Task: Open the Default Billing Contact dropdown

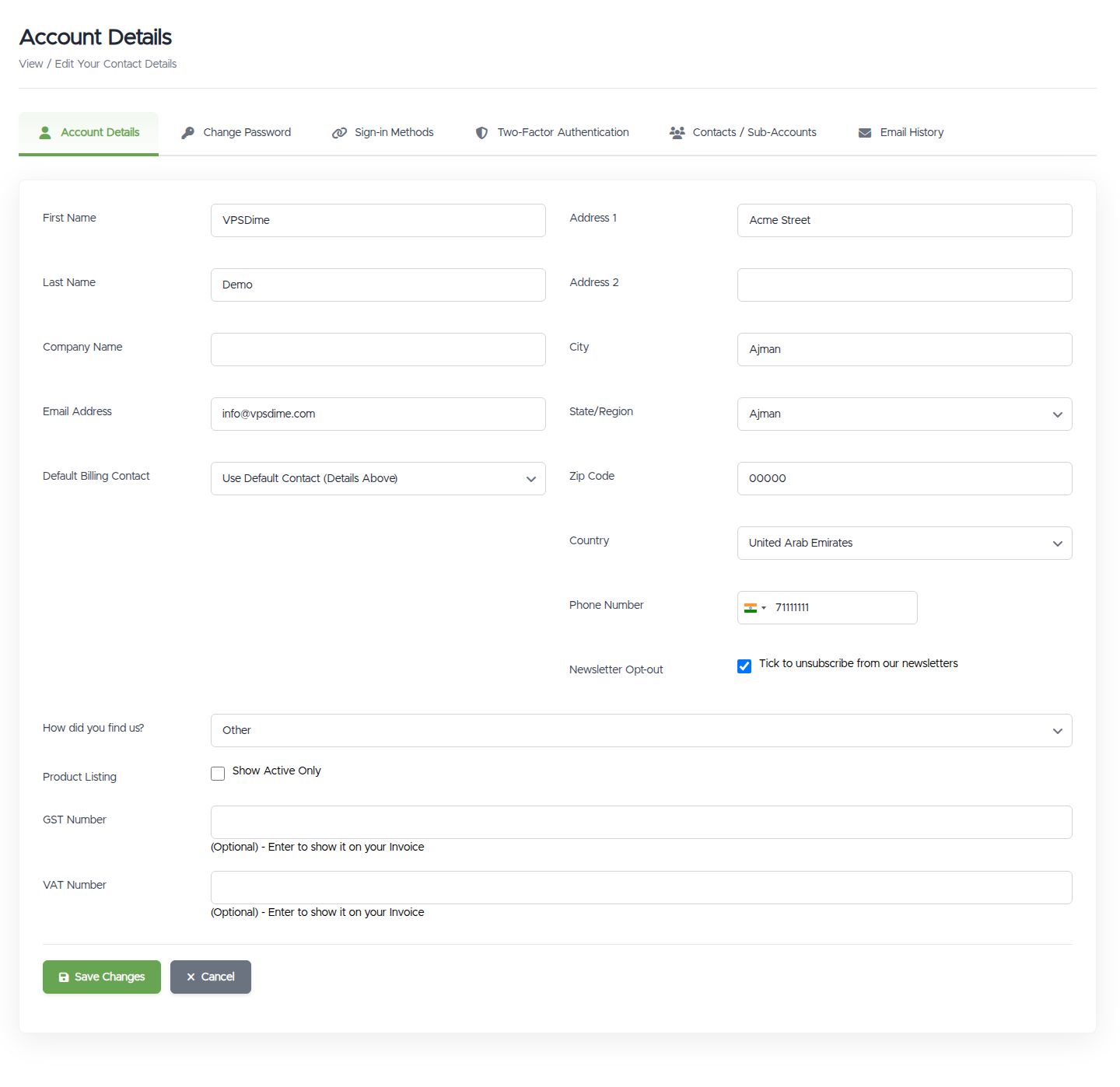Action: pos(378,479)
